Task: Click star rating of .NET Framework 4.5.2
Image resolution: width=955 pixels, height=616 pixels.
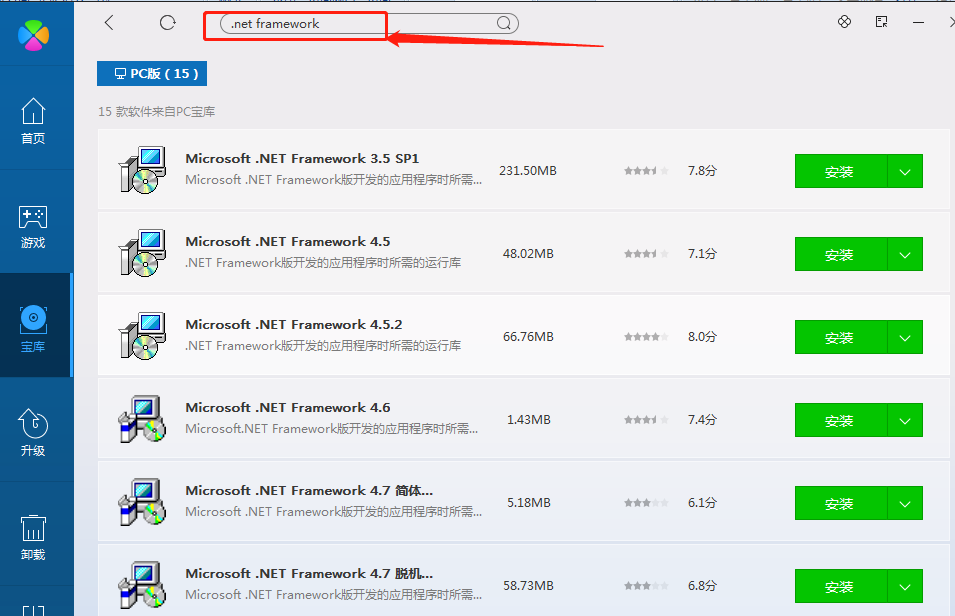Action: point(646,336)
